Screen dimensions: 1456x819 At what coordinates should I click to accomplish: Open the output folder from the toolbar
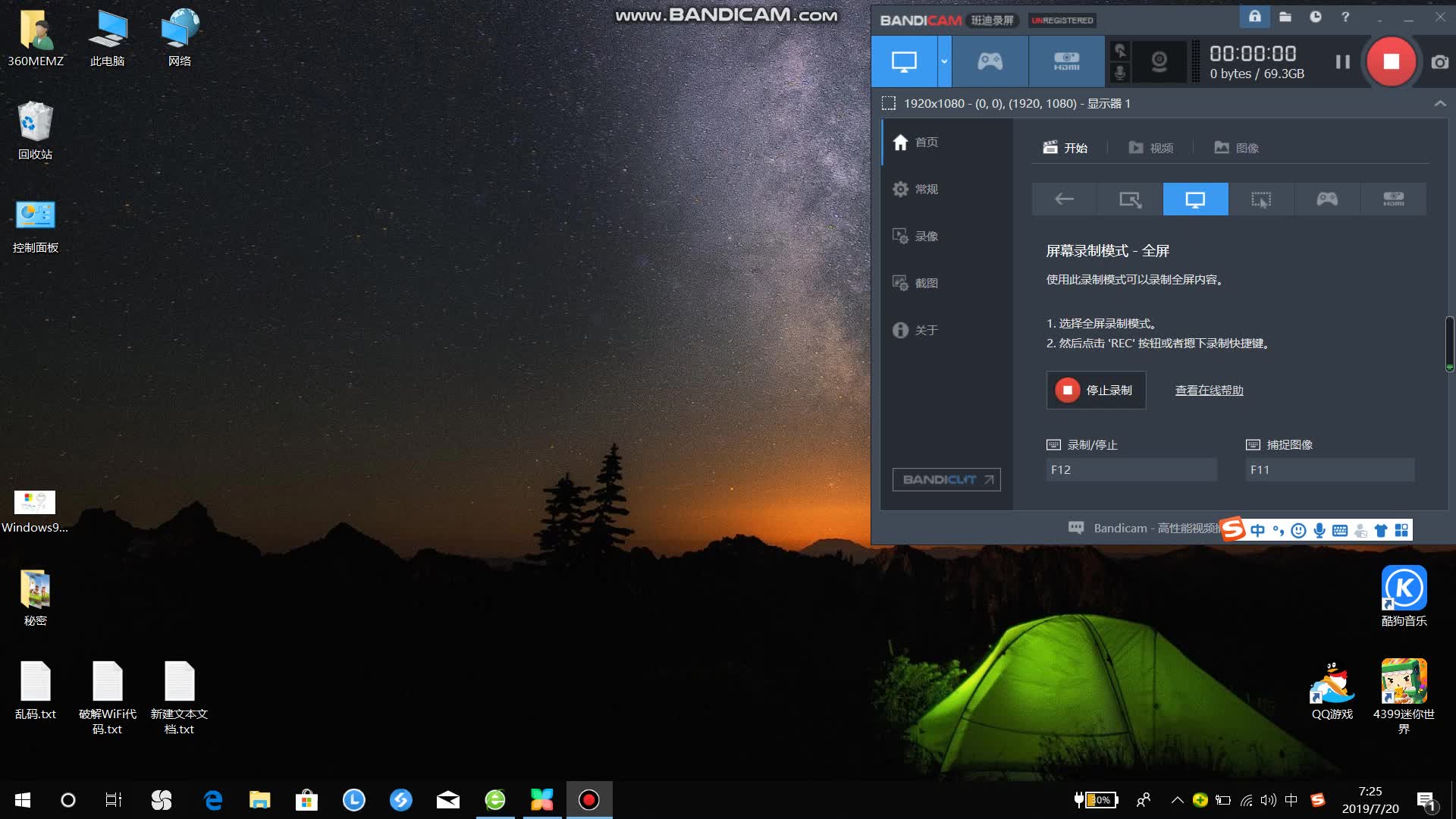[x=1285, y=17]
